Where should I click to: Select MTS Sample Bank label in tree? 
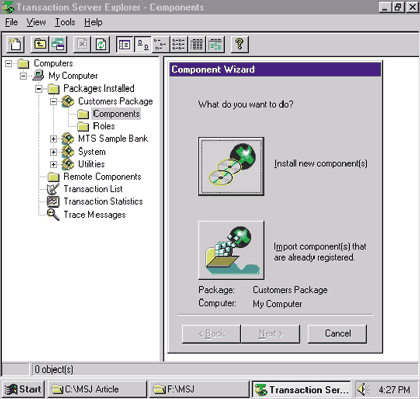click(x=113, y=139)
